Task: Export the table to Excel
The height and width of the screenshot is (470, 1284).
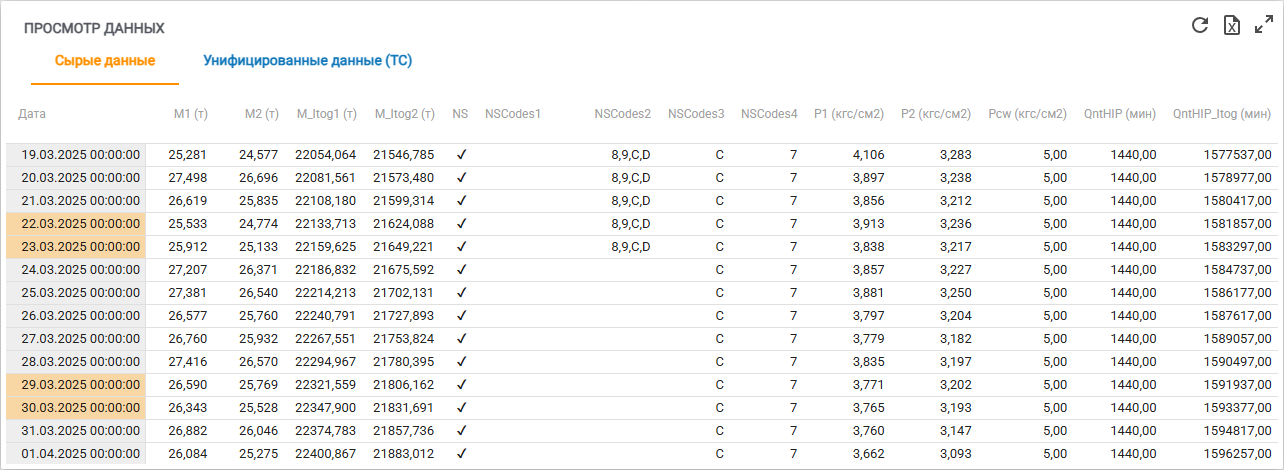Action: click(1232, 25)
